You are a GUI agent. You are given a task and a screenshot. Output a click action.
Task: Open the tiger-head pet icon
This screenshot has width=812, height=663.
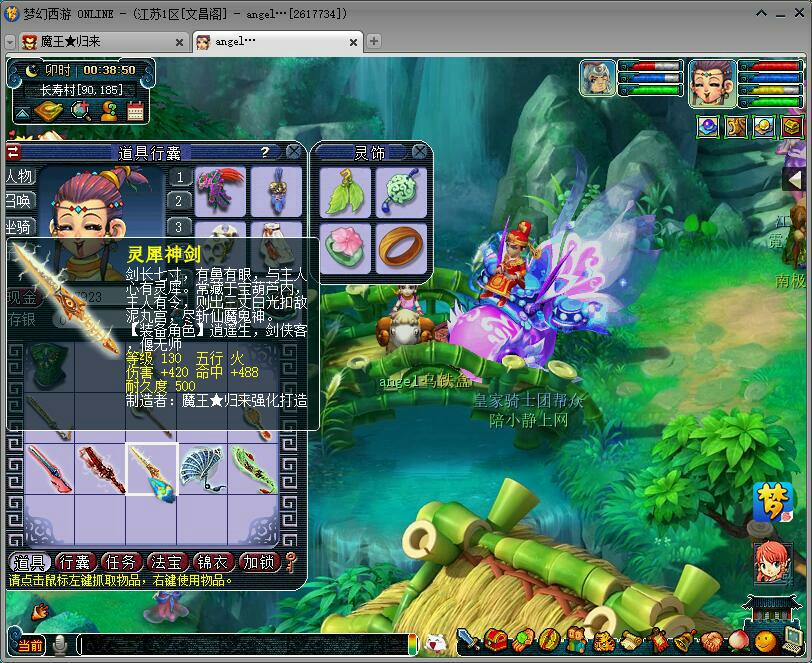pos(604,641)
